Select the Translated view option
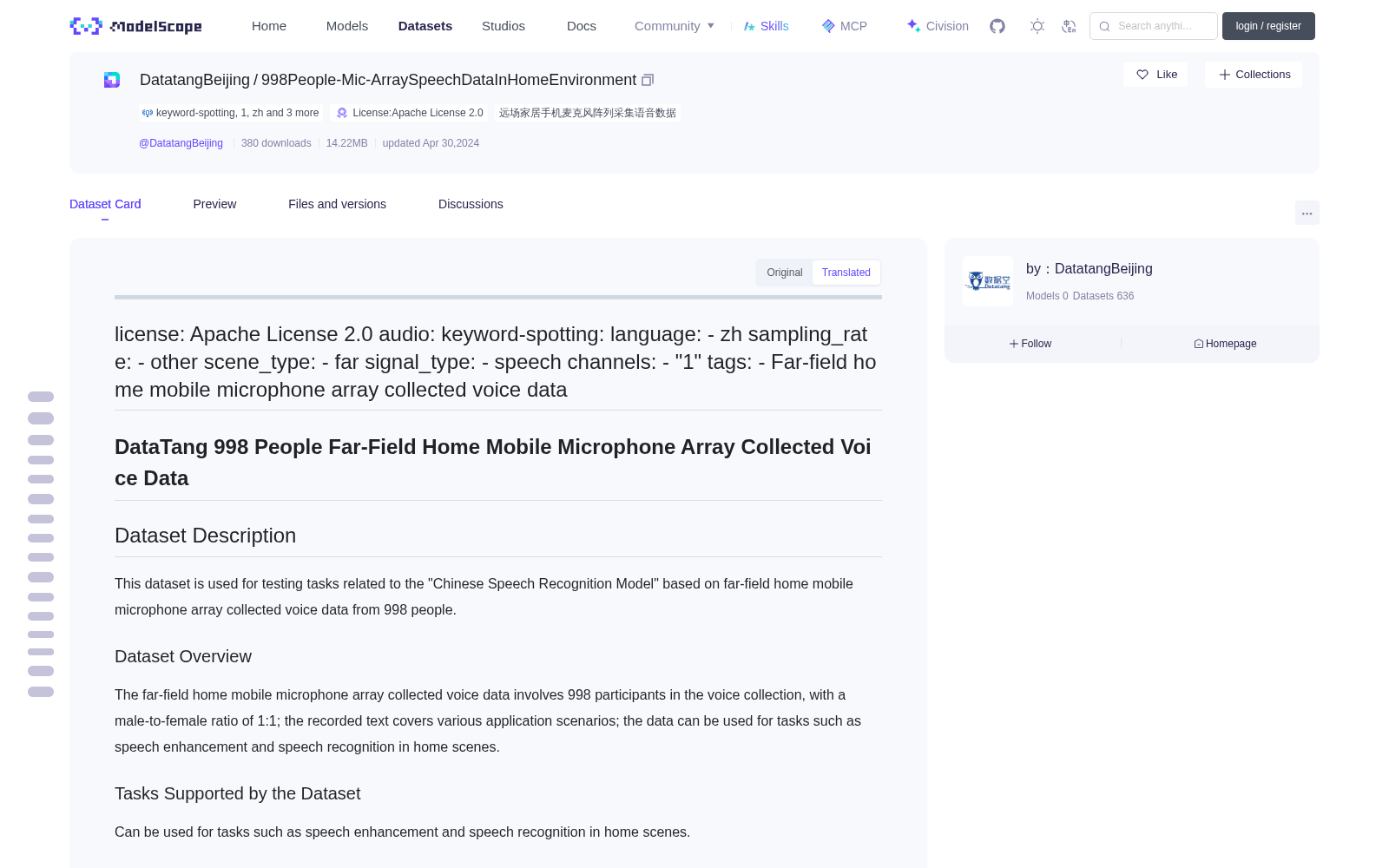The image size is (1389, 868). [x=846, y=273]
